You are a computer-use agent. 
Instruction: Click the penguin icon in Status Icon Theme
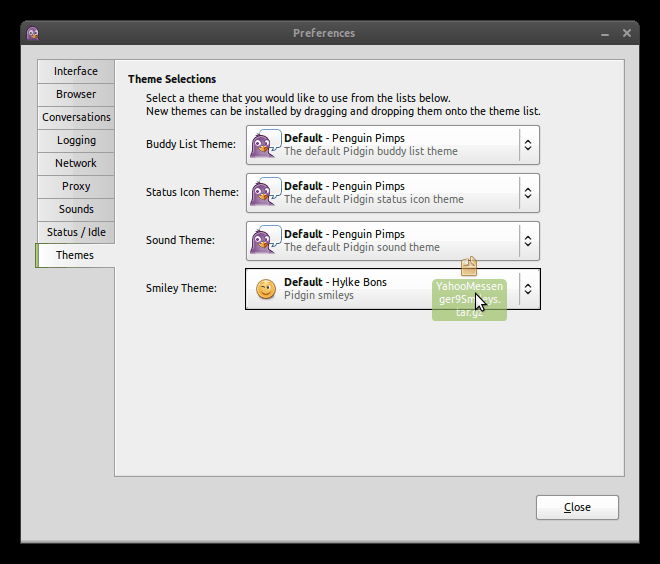click(265, 192)
